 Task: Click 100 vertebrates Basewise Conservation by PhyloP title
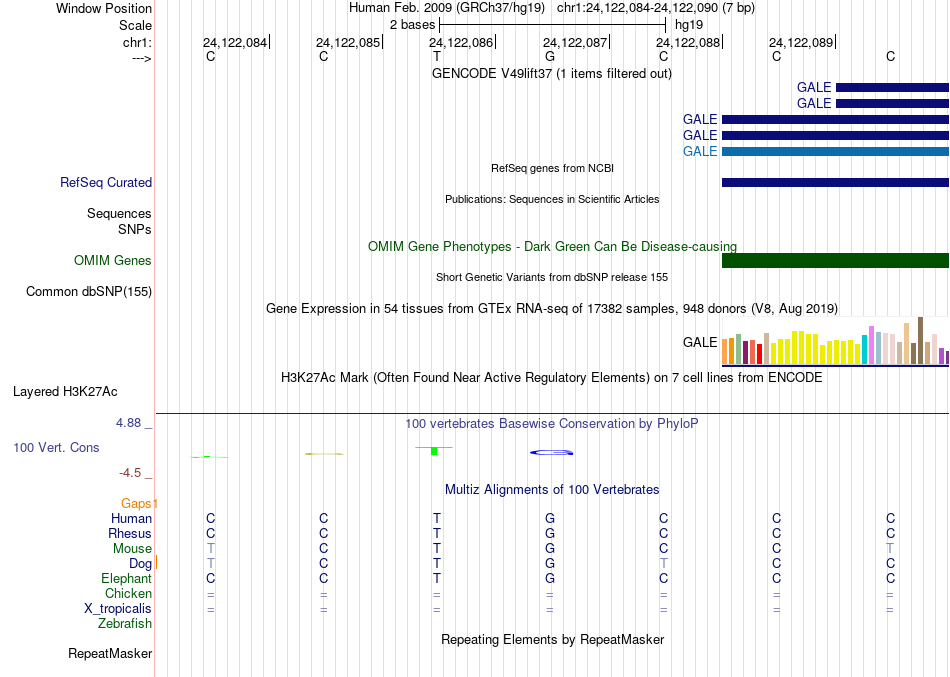(552, 424)
